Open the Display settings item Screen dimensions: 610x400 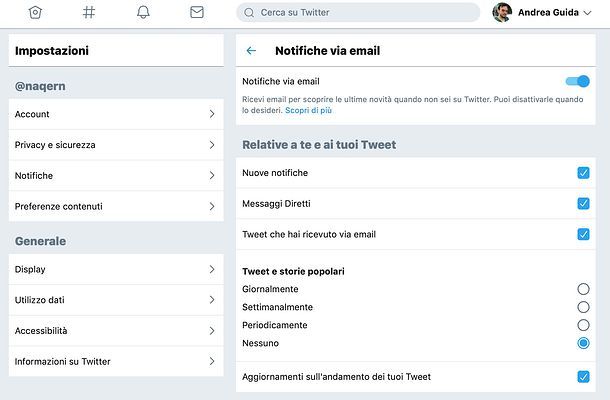point(115,269)
